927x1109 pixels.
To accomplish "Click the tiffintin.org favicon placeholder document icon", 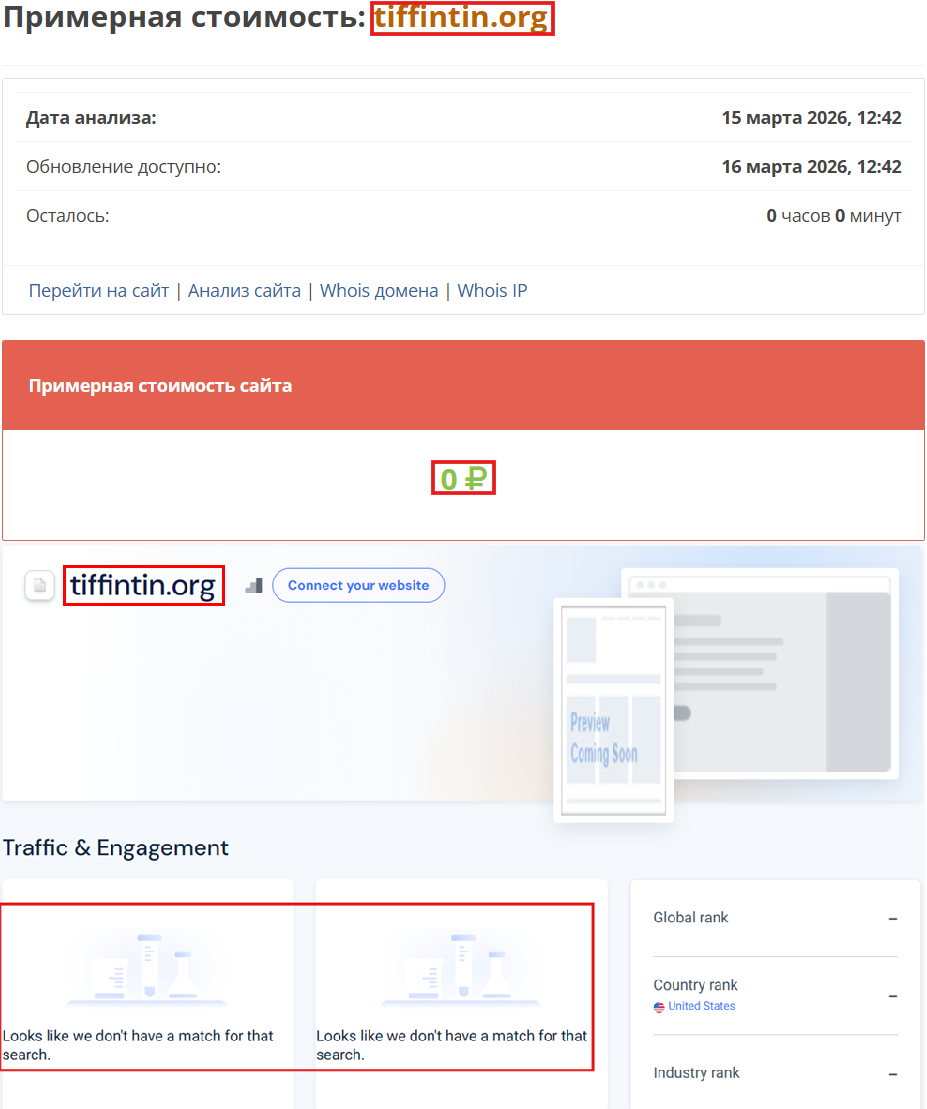I will (39, 585).
